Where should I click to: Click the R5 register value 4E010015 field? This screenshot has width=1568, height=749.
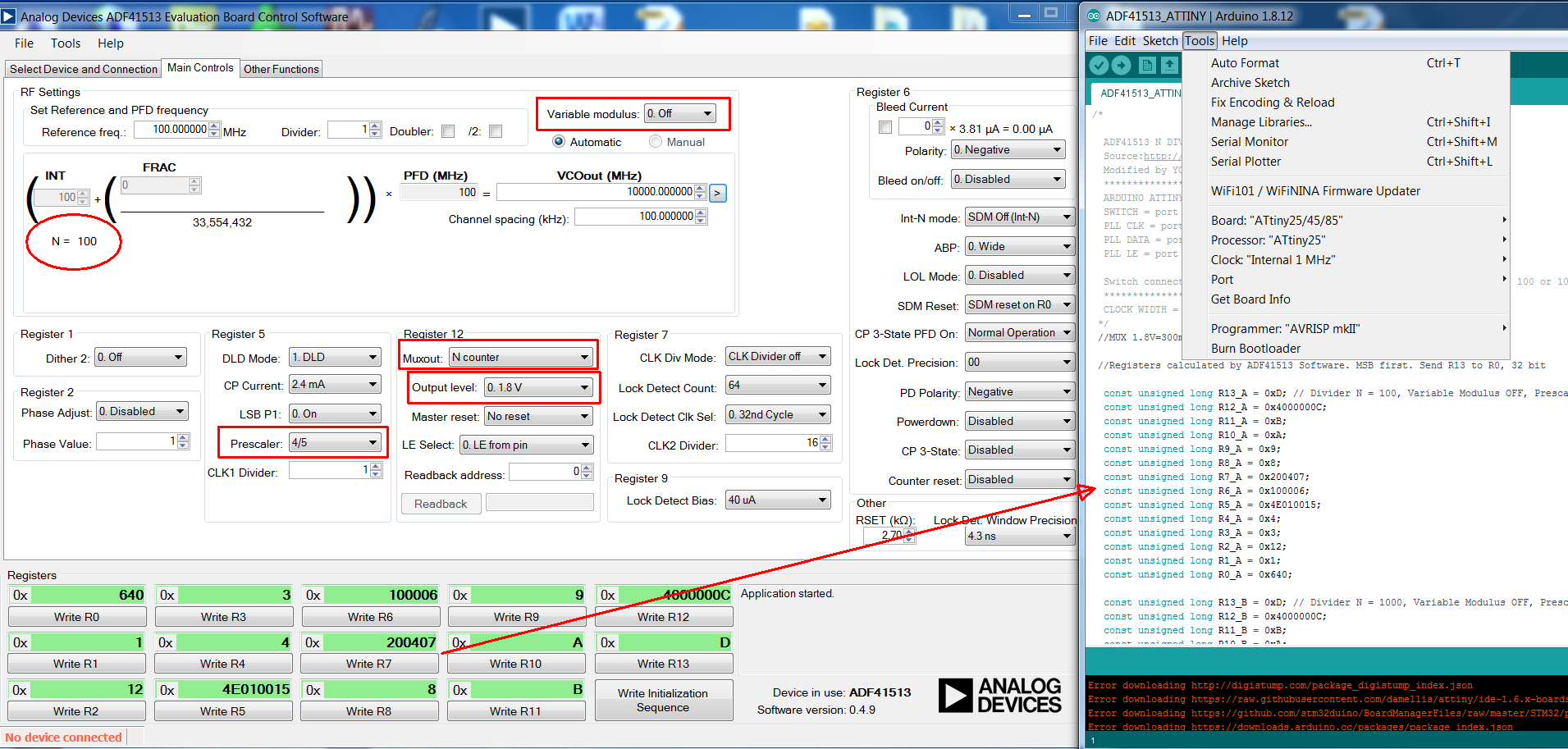point(235,690)
